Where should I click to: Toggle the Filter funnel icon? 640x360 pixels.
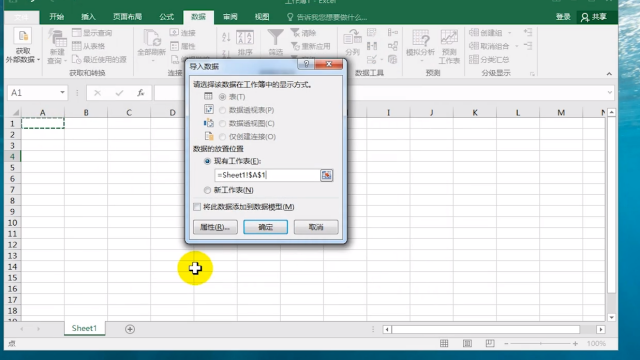[276, 38]
